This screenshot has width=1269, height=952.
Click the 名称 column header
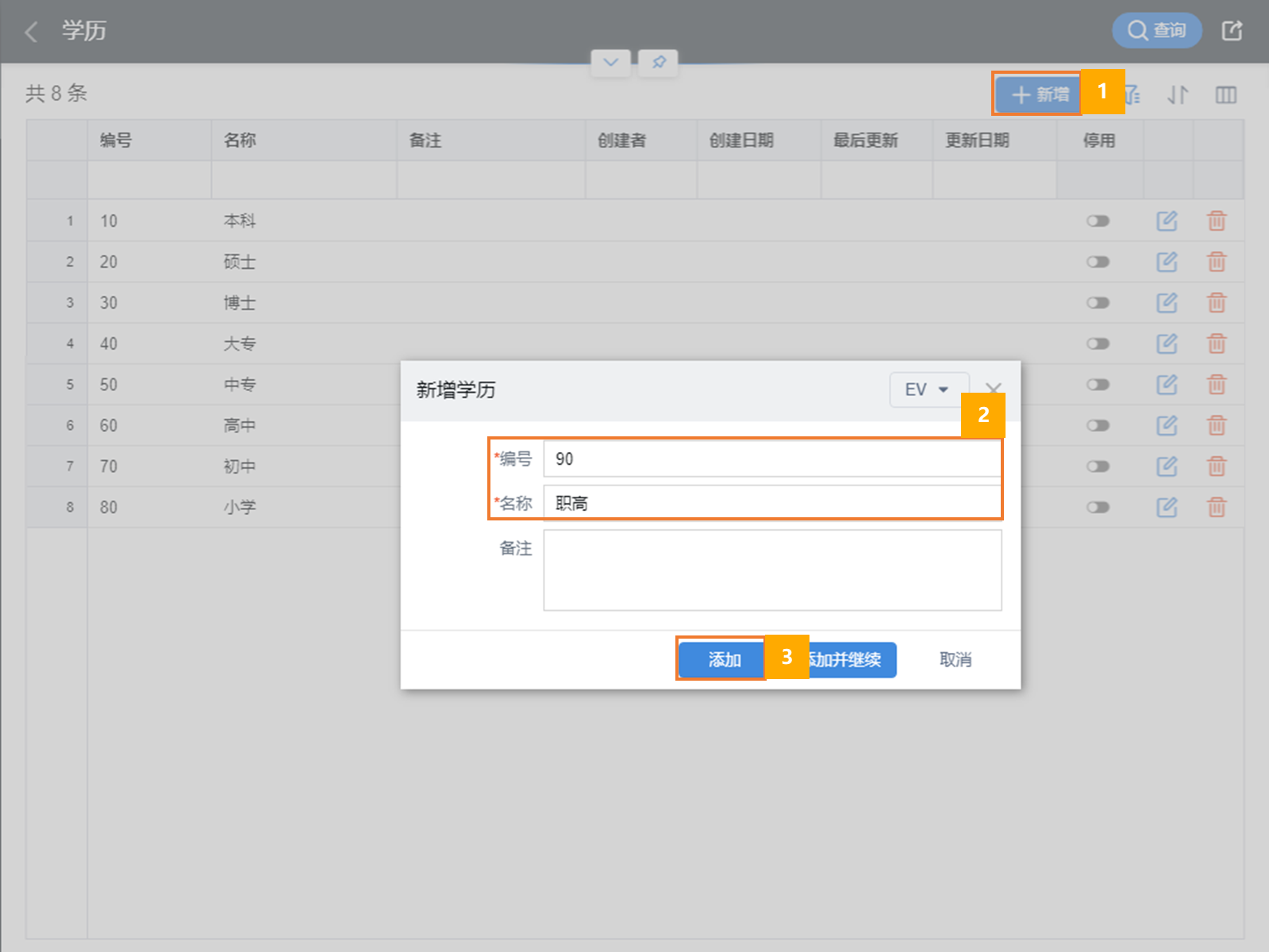pos(304,140)
